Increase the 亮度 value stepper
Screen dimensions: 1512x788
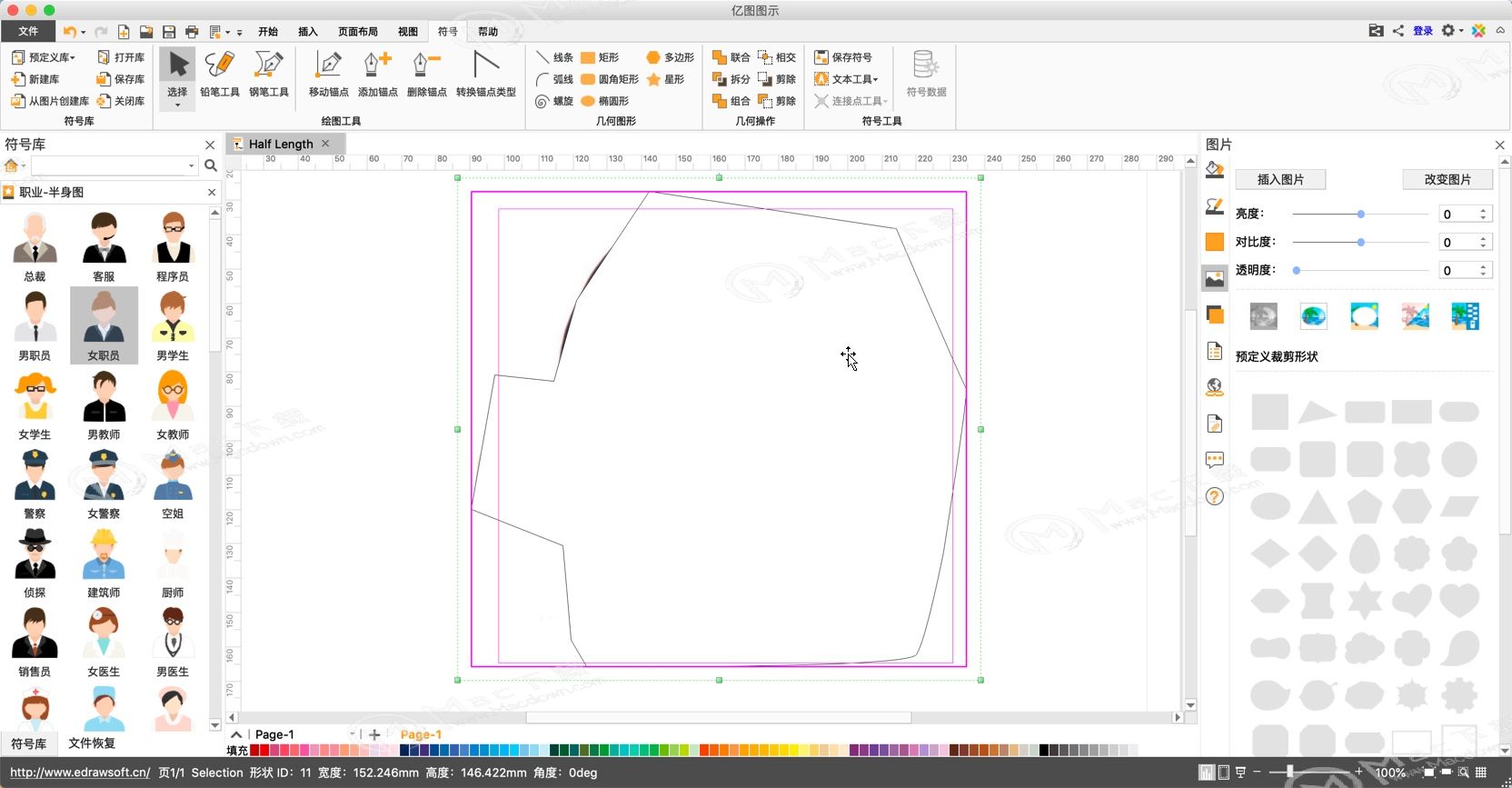click(x=1483, y=211)
